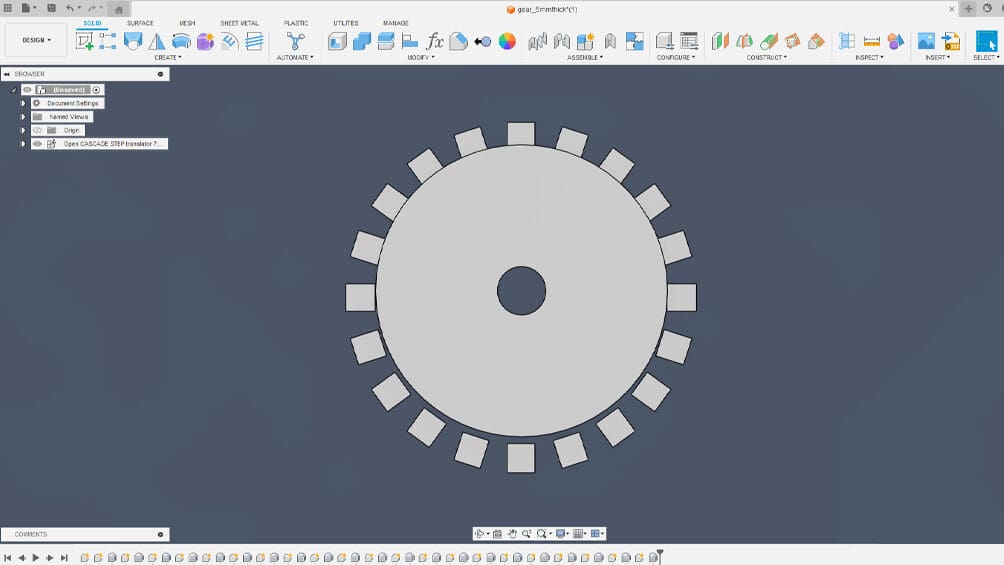Image resolution: width=1004 pixels, height=565 pixels.
Task: Expand the Document Settings node
Action: pyautogui.click(x=23, y=103)
